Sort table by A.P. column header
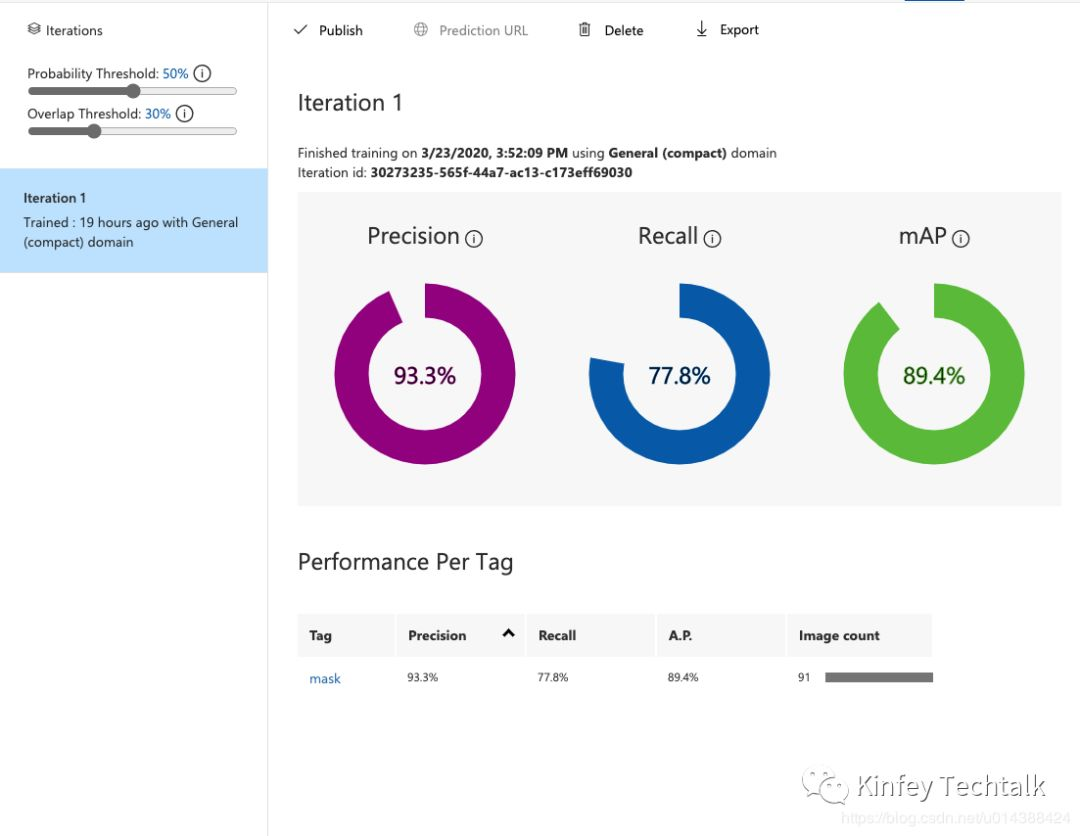 680,635
